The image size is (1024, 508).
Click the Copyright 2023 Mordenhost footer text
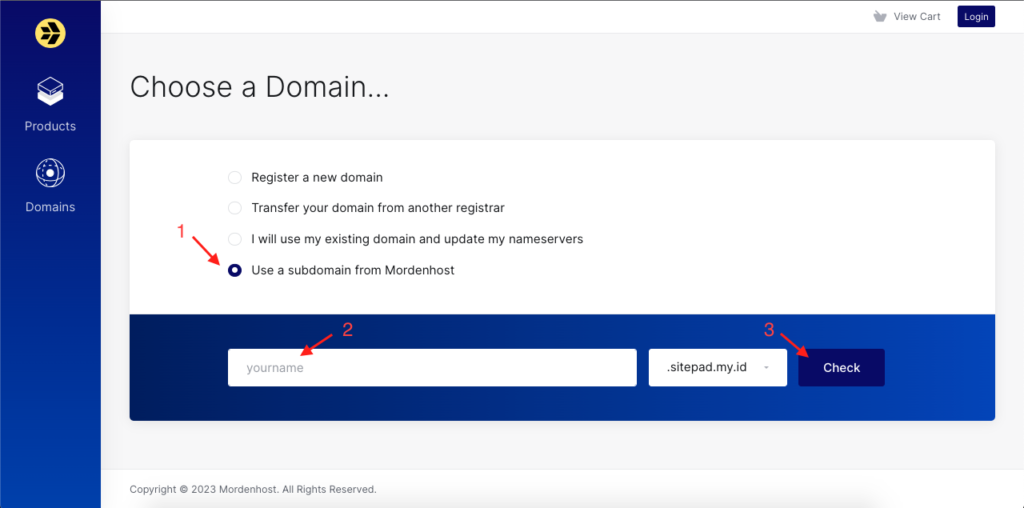[253, 489]
